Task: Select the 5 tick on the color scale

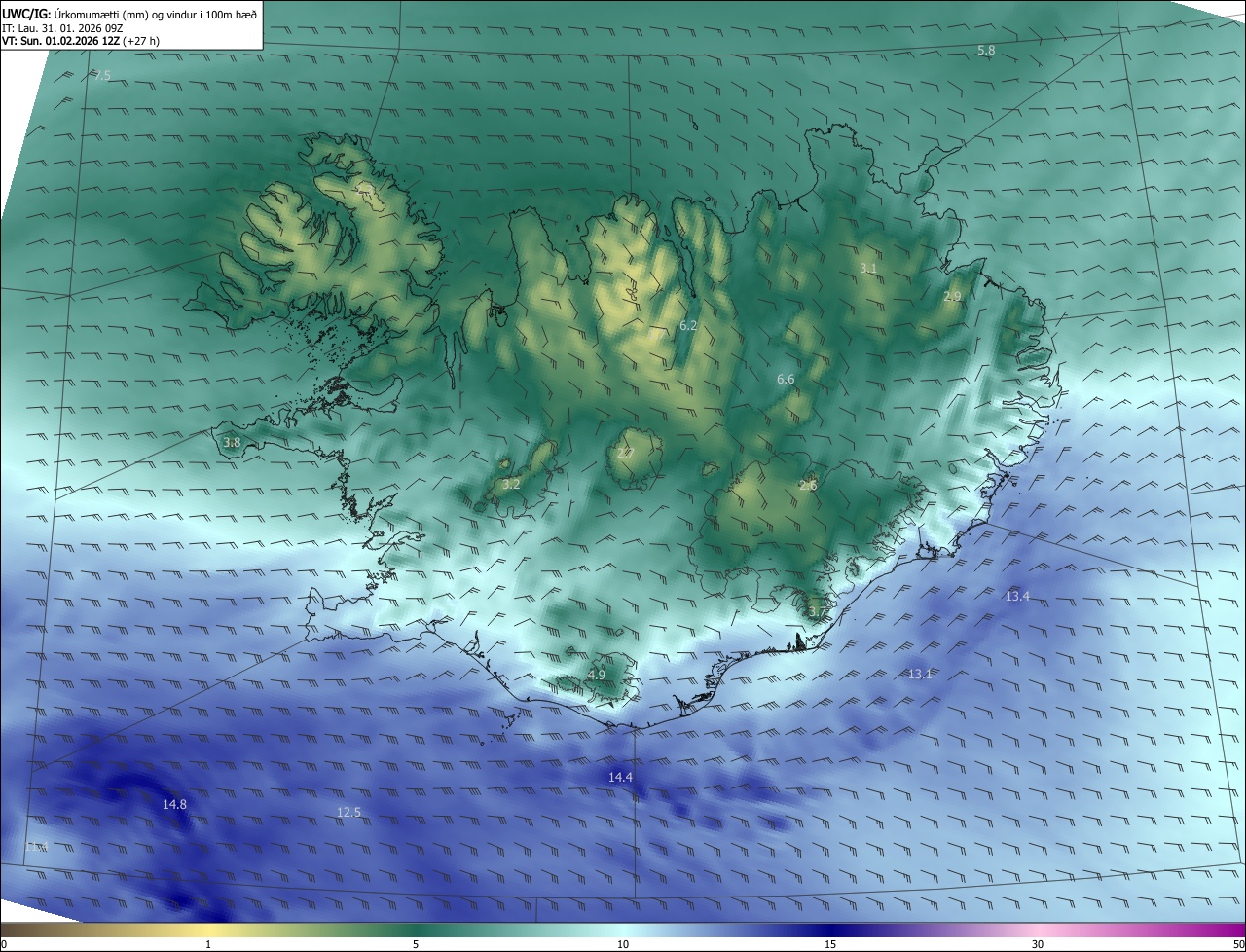Action: click(x=416, y=944)
